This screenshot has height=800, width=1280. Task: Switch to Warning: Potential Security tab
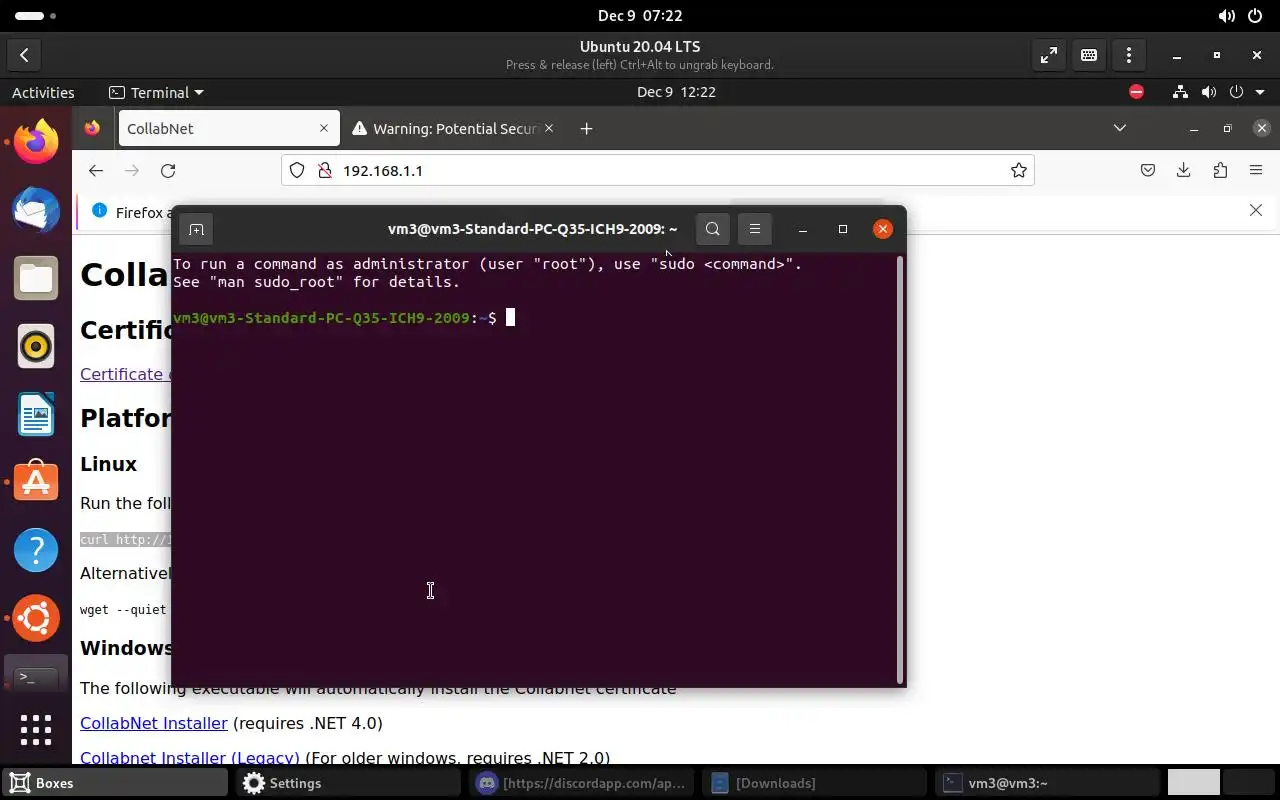click(x=455, y=128)
